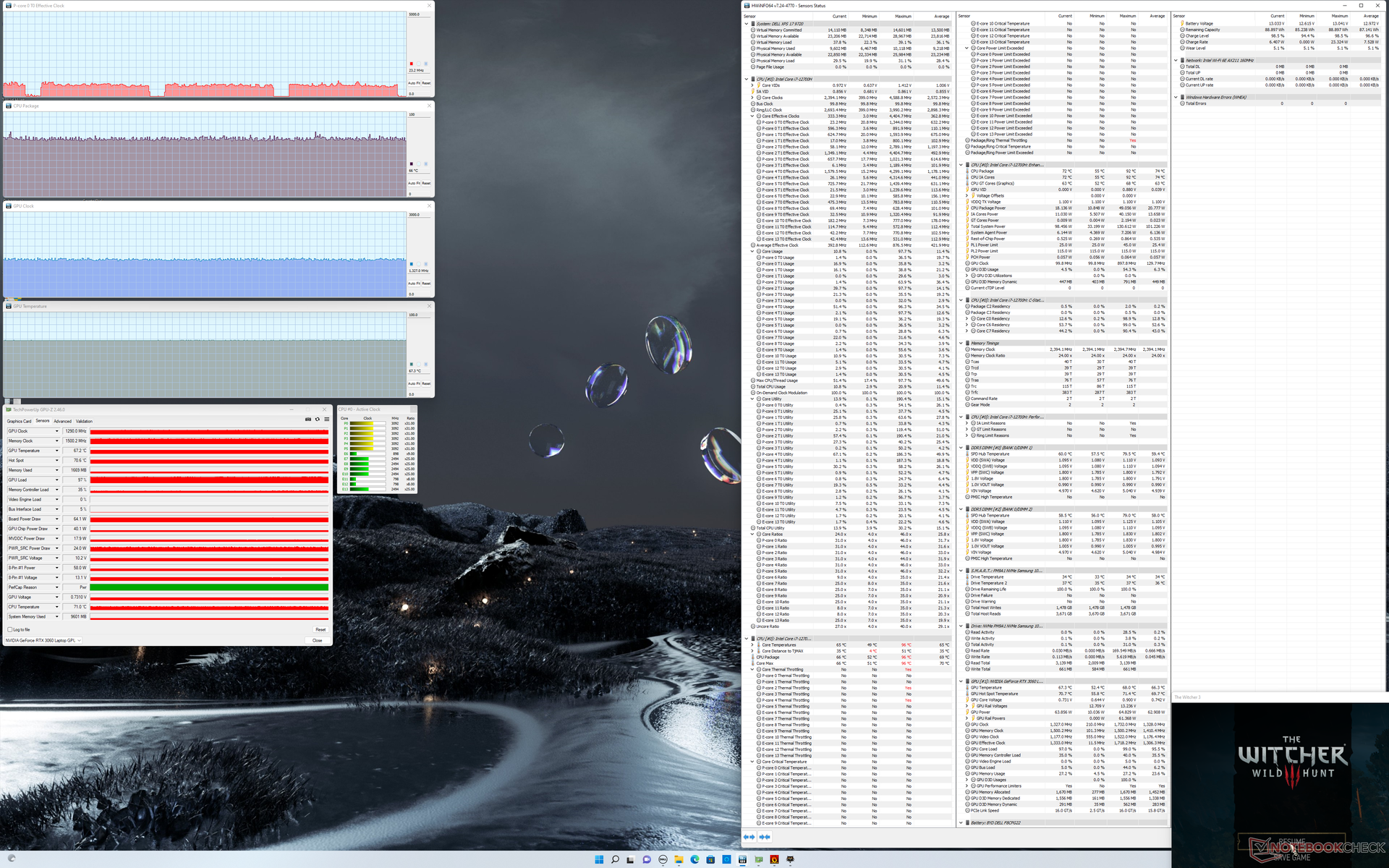Open the GPU Clock sensor dropdown
Image resolution: width=1389 pixels, height=868 pixels.
[x=57, y=431]
